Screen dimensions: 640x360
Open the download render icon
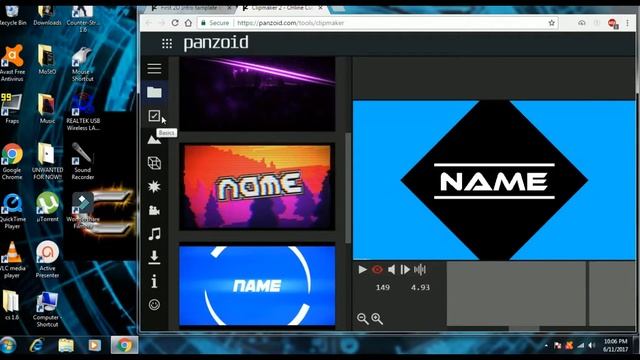pos(154,258)
